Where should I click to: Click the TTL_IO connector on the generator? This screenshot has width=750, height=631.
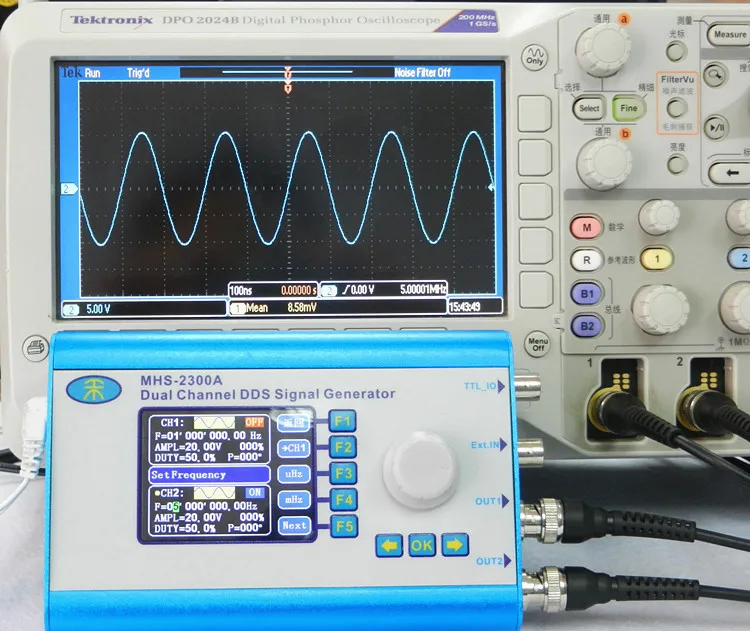point(527,386)
